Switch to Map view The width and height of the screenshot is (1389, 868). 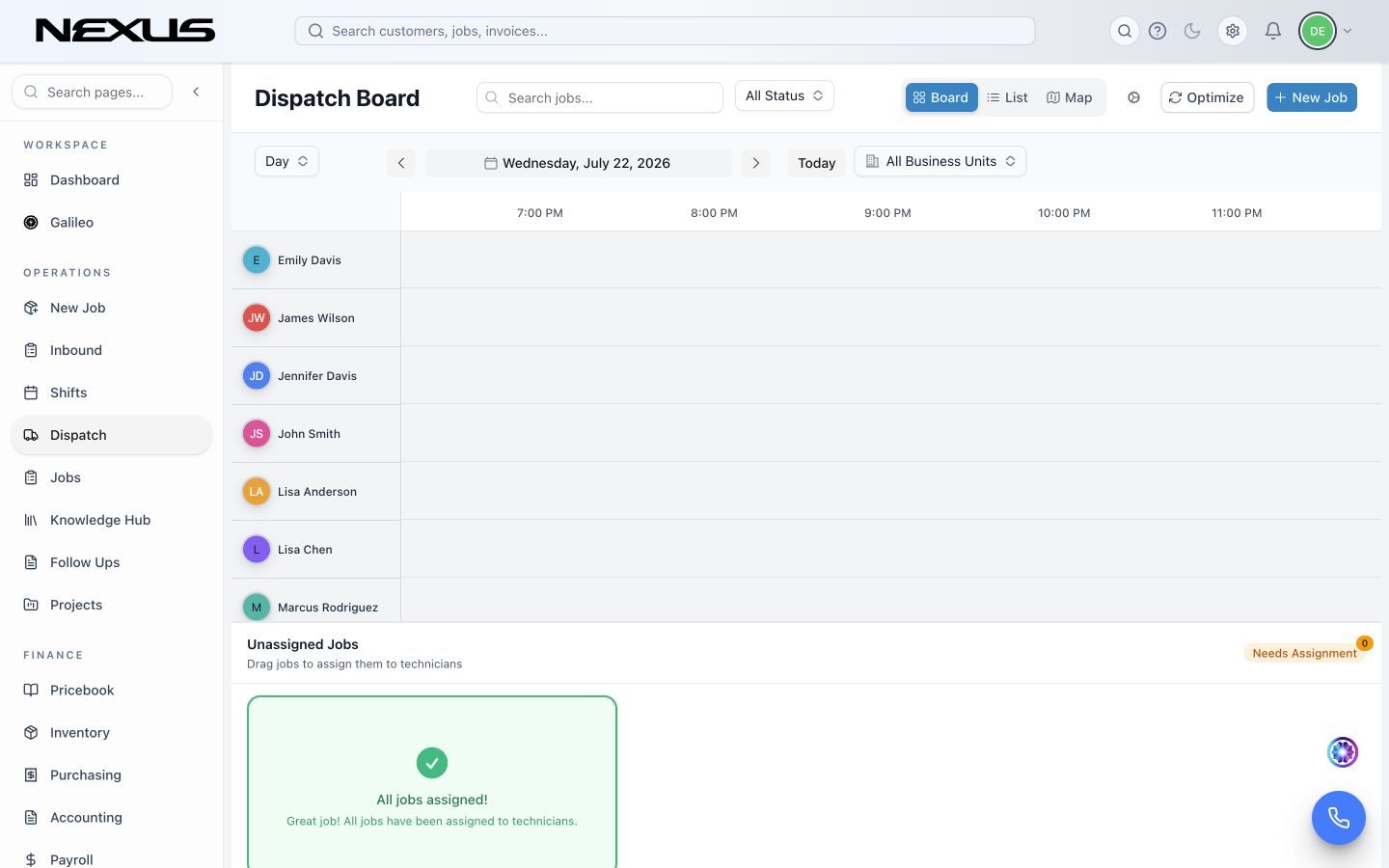[1069, 97]
